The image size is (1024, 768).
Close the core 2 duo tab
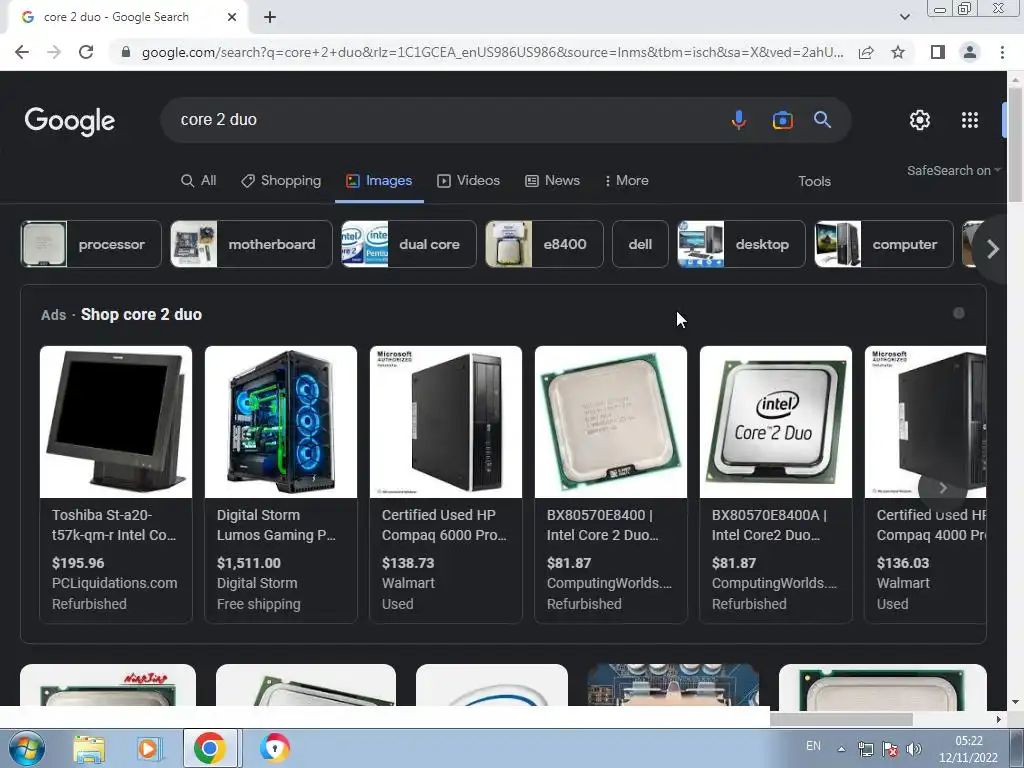tap(232, 18)
